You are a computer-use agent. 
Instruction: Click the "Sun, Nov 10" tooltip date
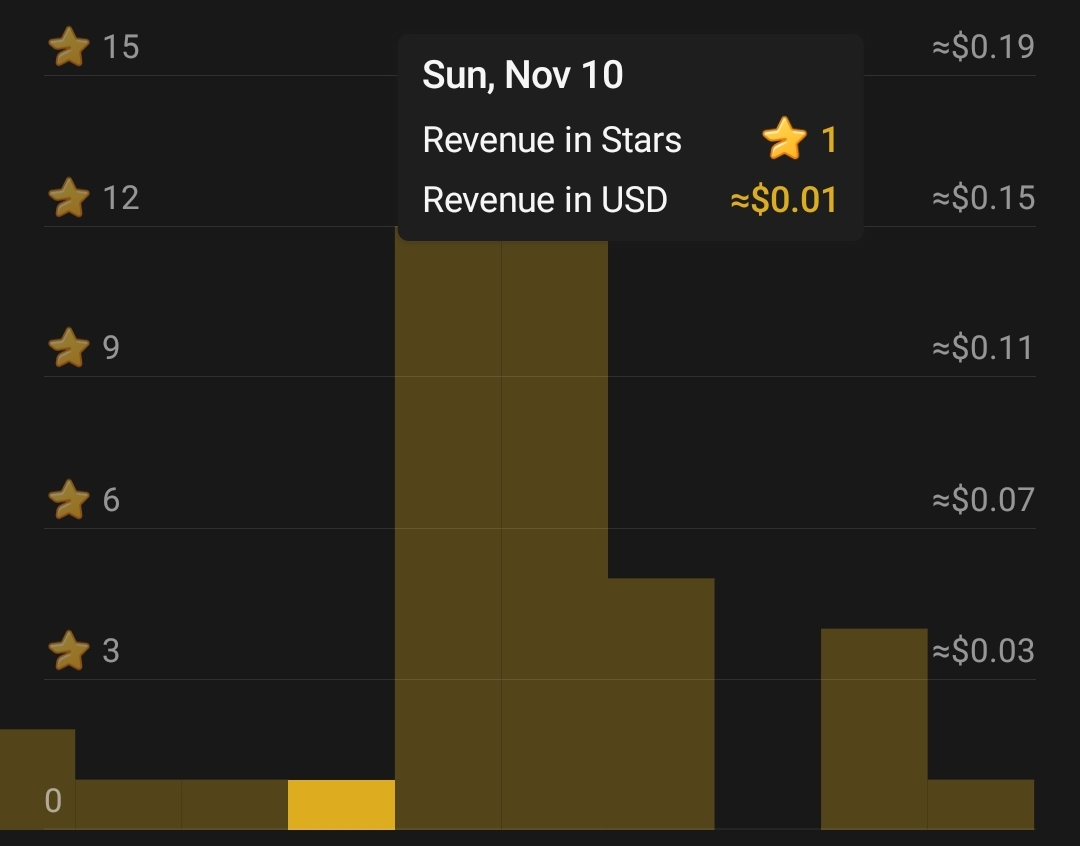point(523,75)
